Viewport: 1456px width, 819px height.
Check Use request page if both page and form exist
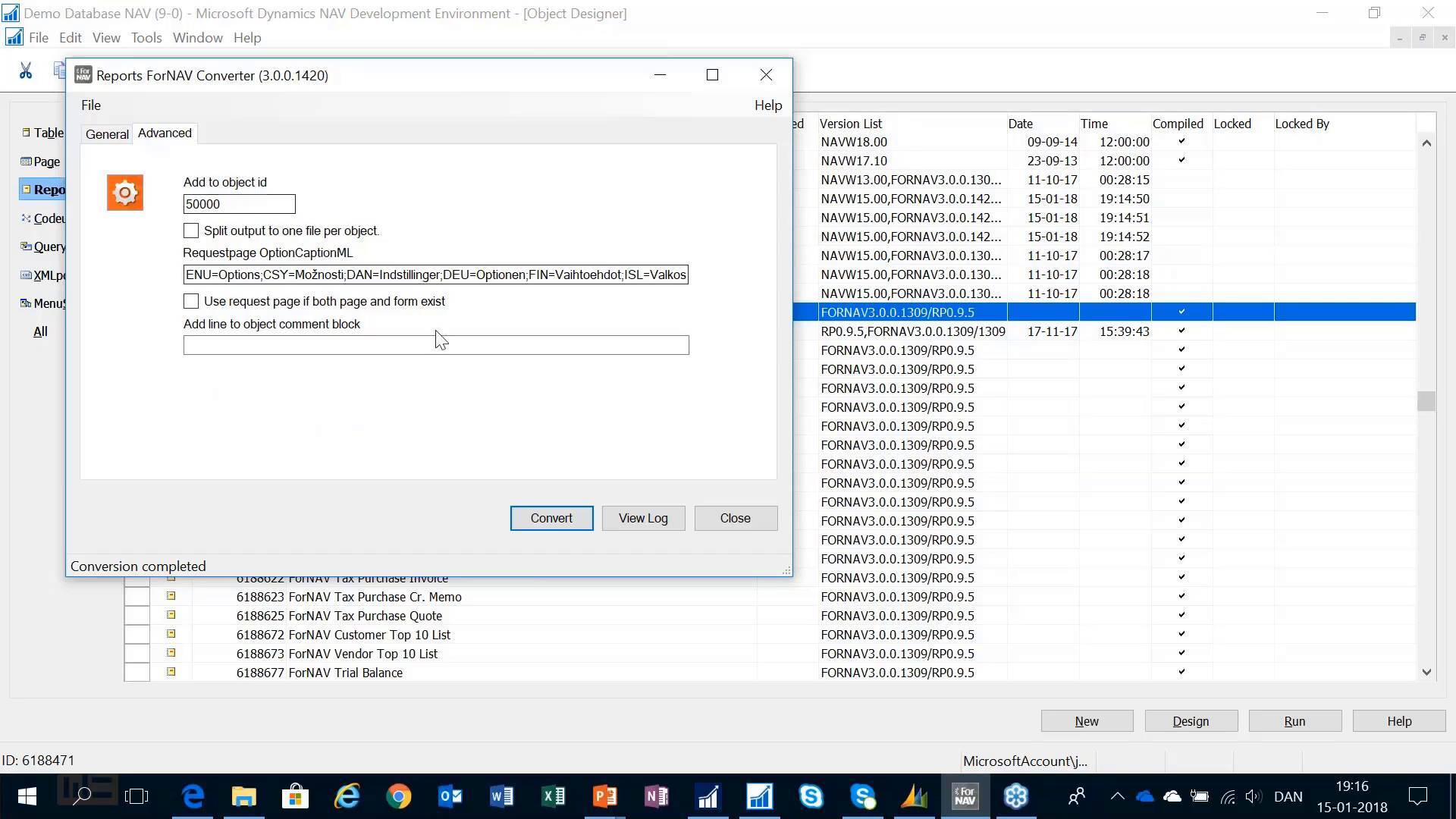coord(190,301)
